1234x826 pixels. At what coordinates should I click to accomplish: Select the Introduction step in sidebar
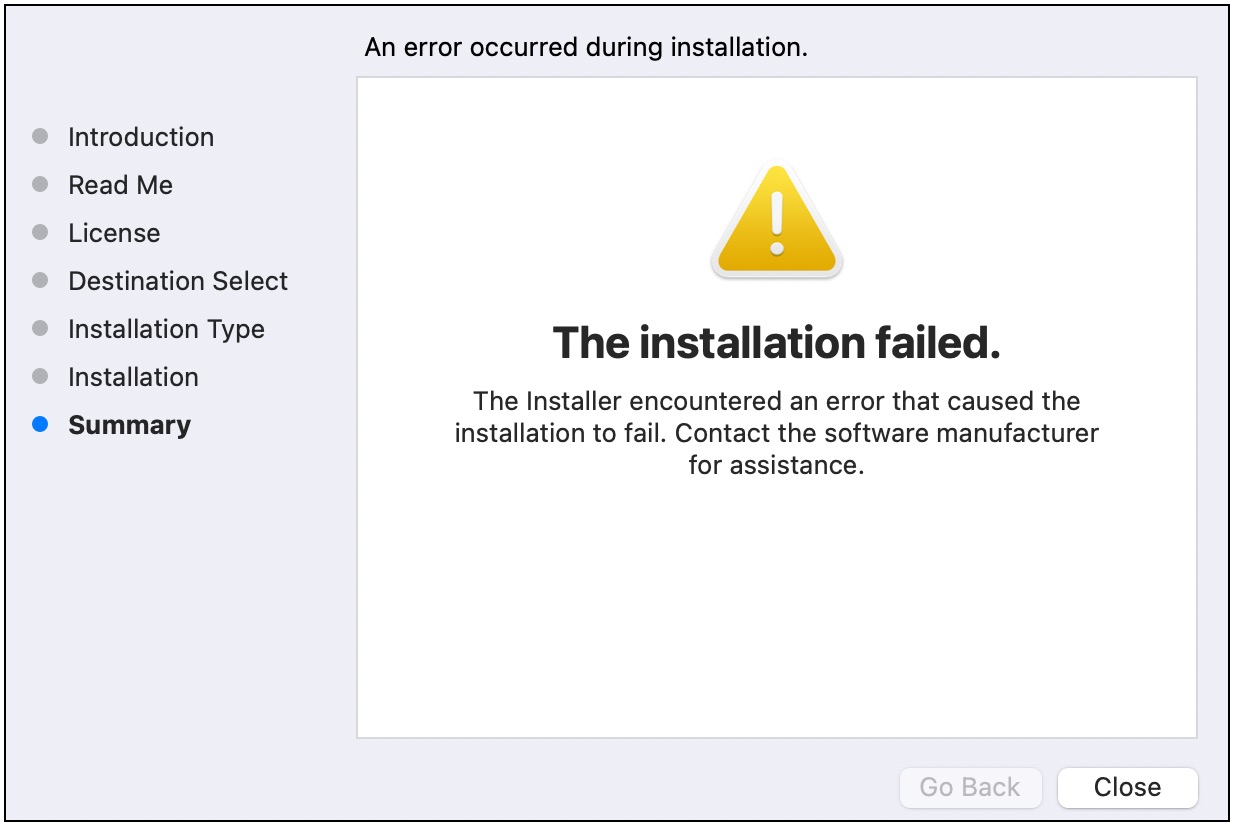[140, 137]
